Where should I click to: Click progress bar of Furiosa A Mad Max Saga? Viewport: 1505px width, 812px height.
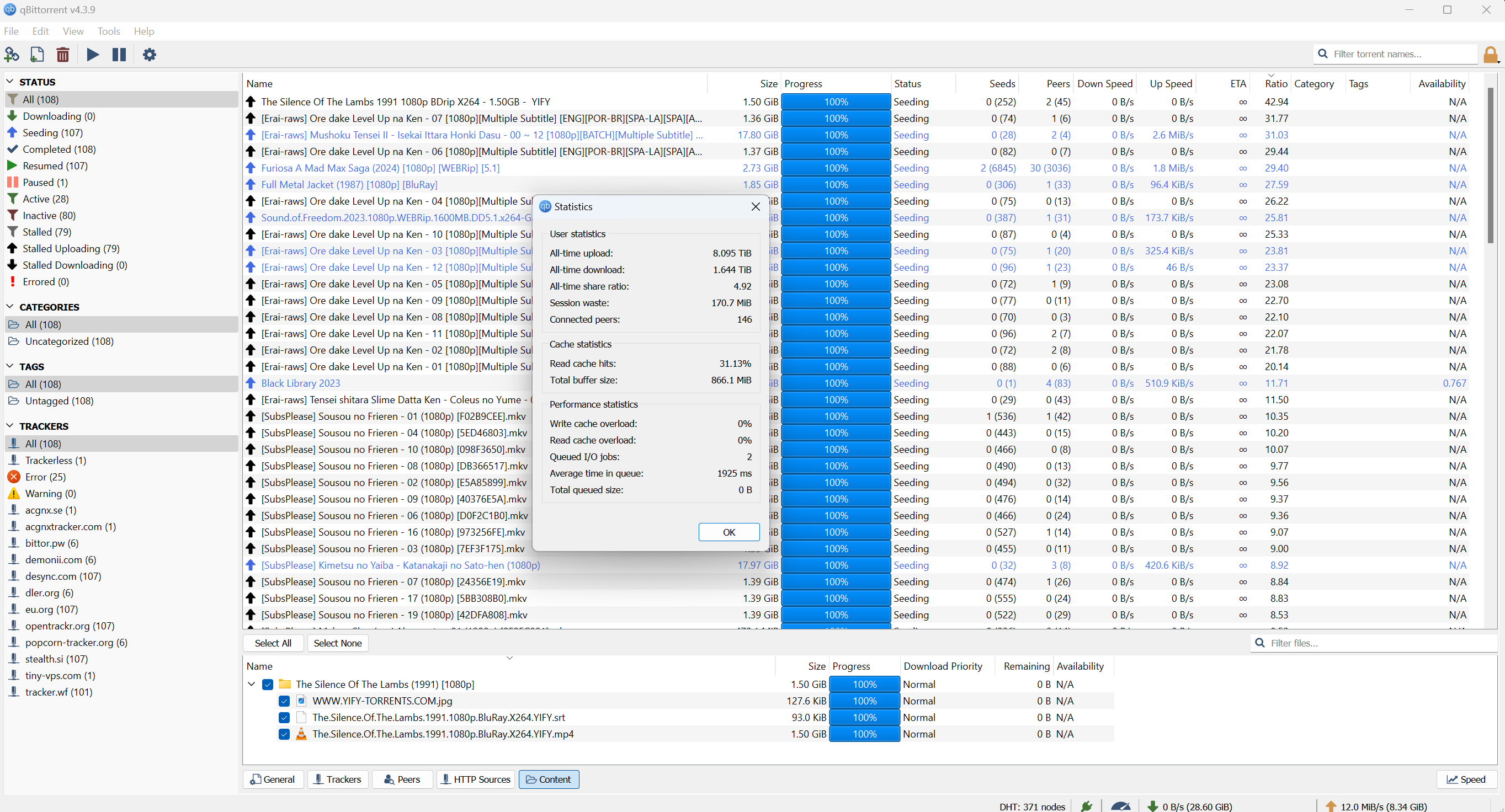click(836, 168)
